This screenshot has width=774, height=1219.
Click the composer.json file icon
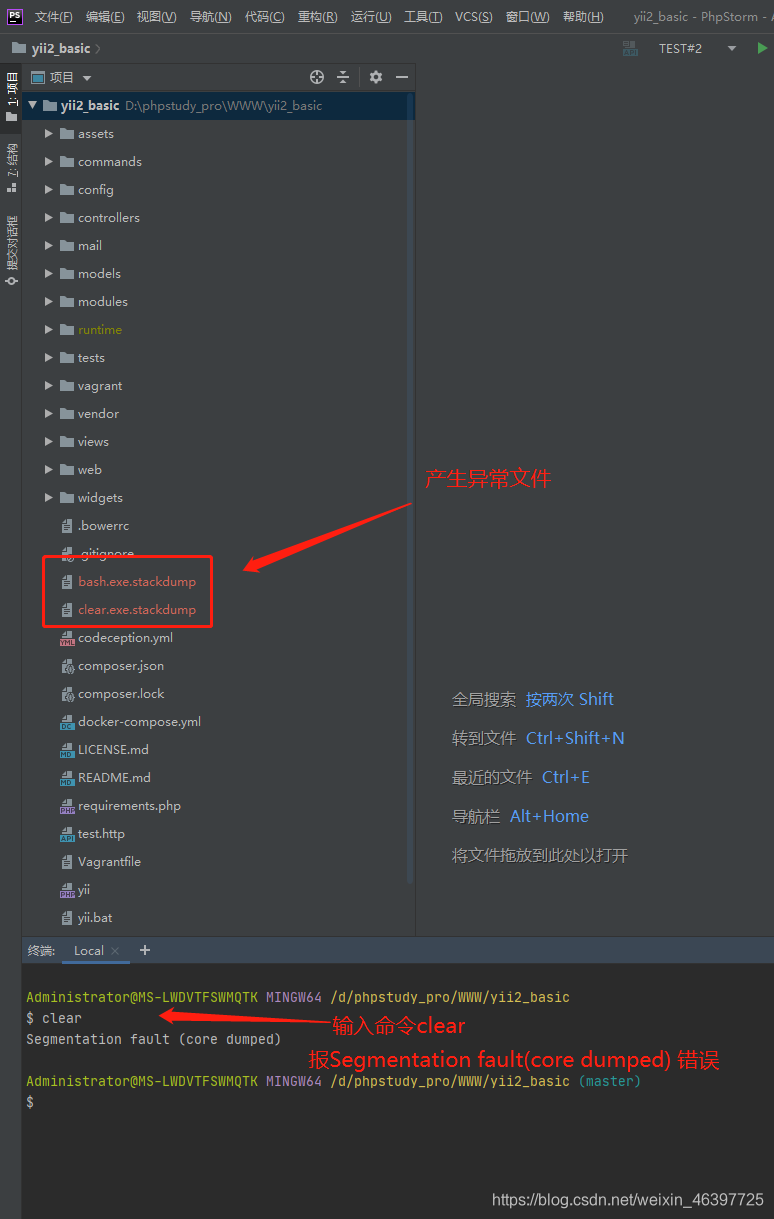[x=67, y=666]
